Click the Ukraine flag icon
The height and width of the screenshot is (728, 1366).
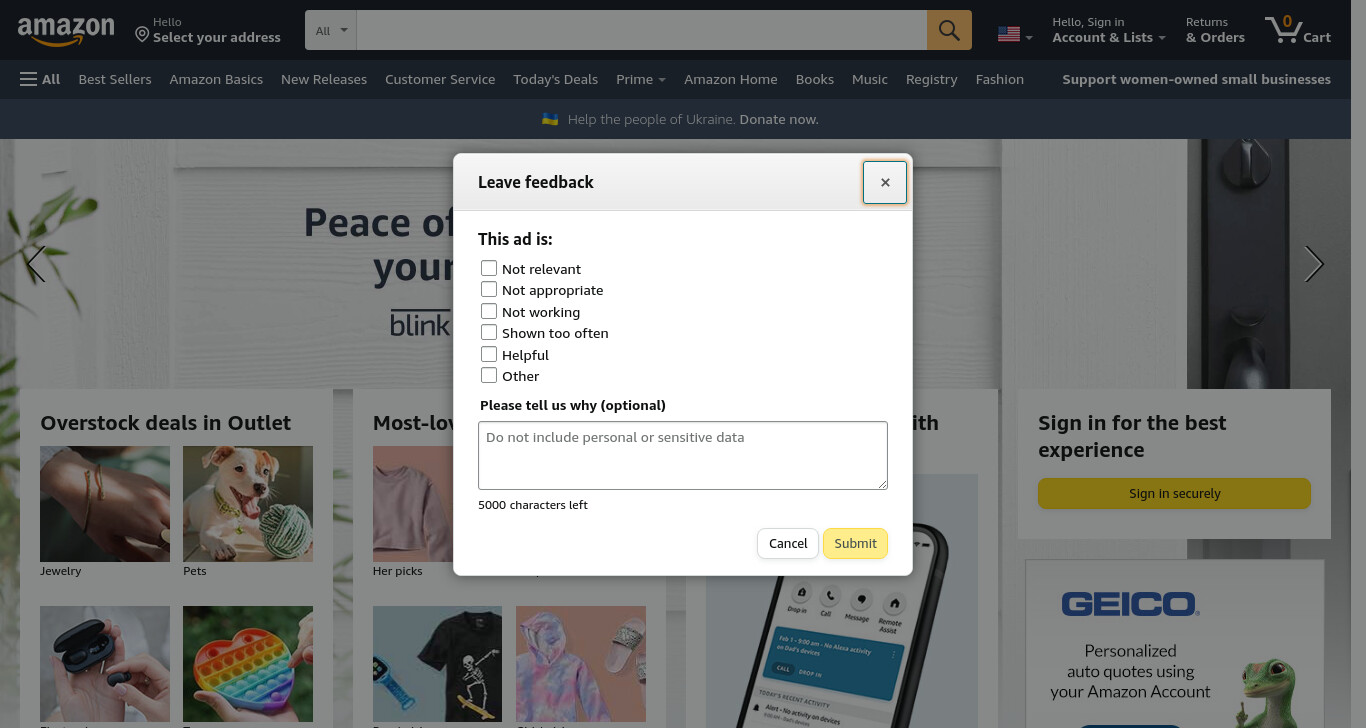tap(550, 119)
